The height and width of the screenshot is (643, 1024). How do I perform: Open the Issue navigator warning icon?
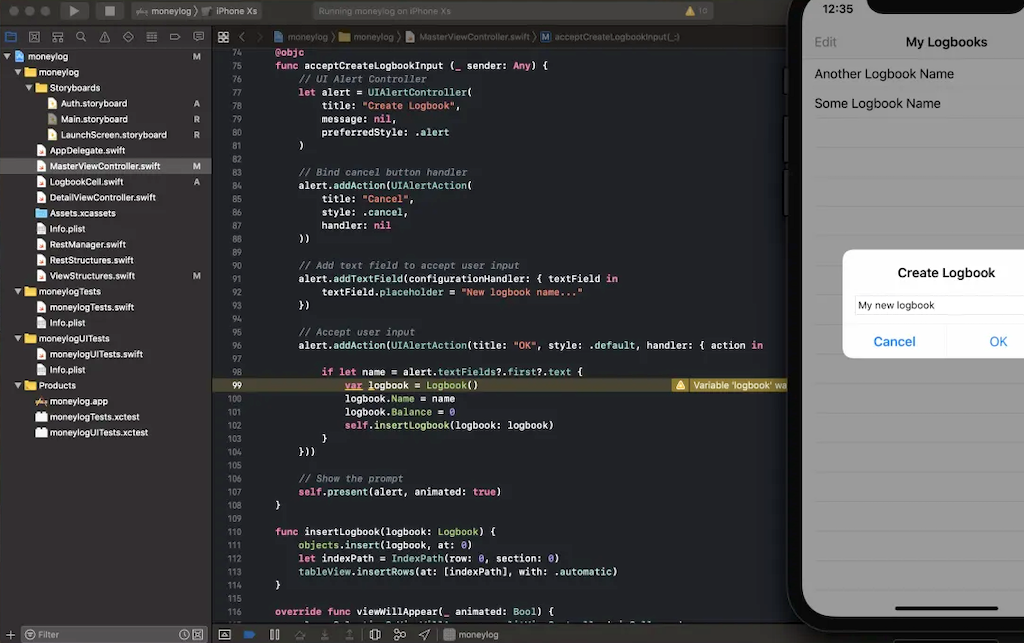click(x=104, y=37)
